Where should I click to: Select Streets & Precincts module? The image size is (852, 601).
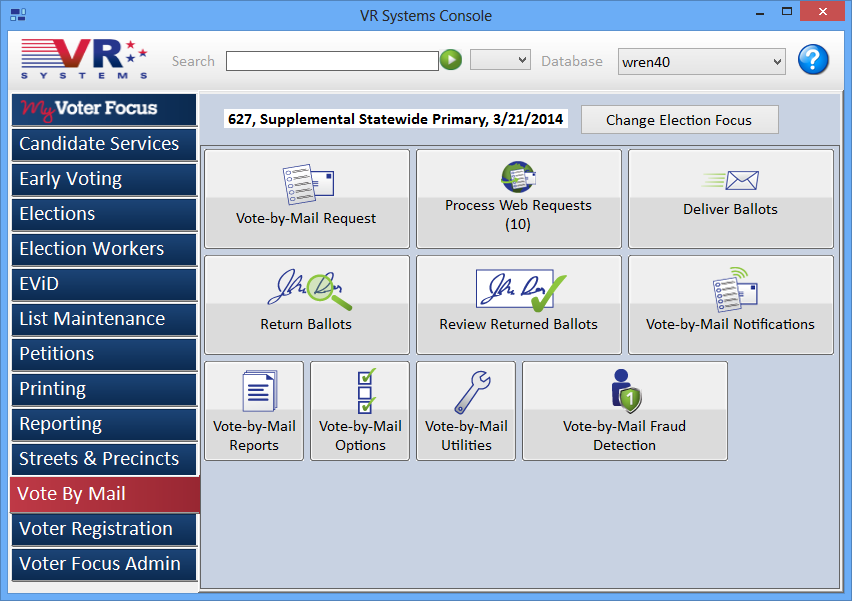[x=104, y=459]
